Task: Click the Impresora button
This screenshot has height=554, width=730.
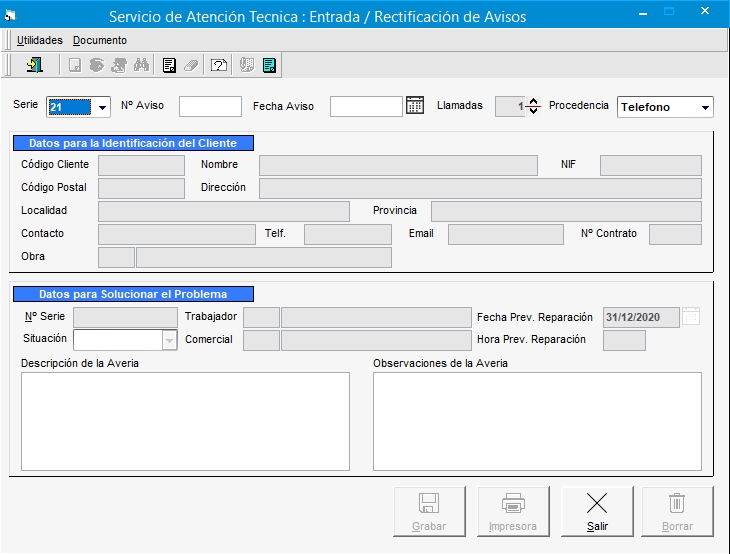Action: (513, 512)
